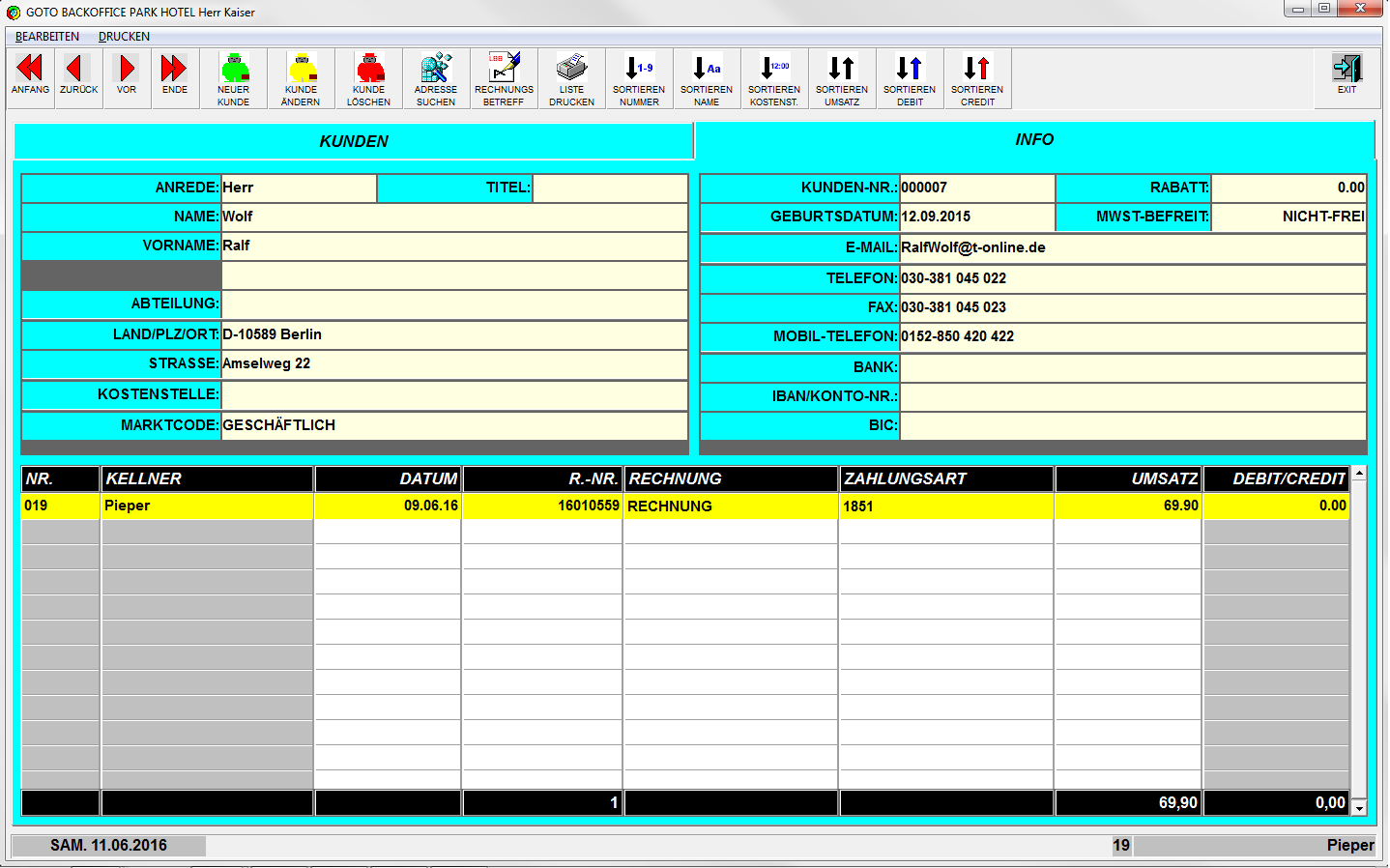Click the E-MAIL field
Image resolution: width=1390 pixels, height=868 pixels.
point(1132,247)
